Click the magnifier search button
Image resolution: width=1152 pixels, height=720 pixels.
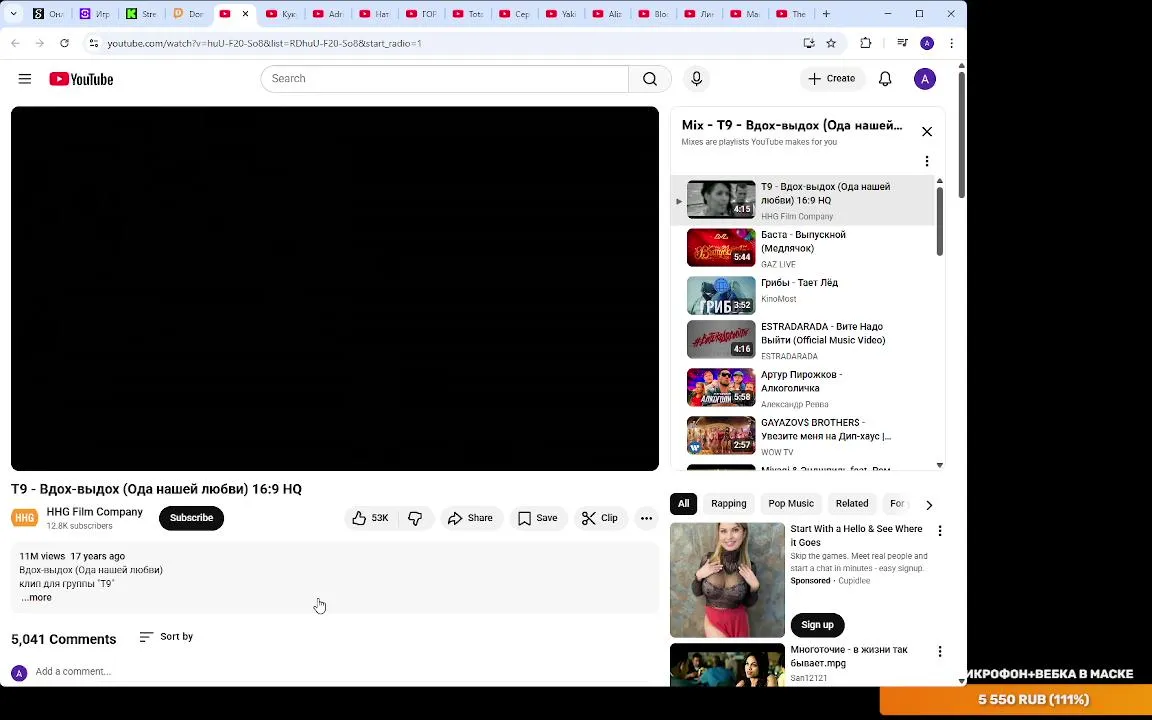click(x=649, y=79)
